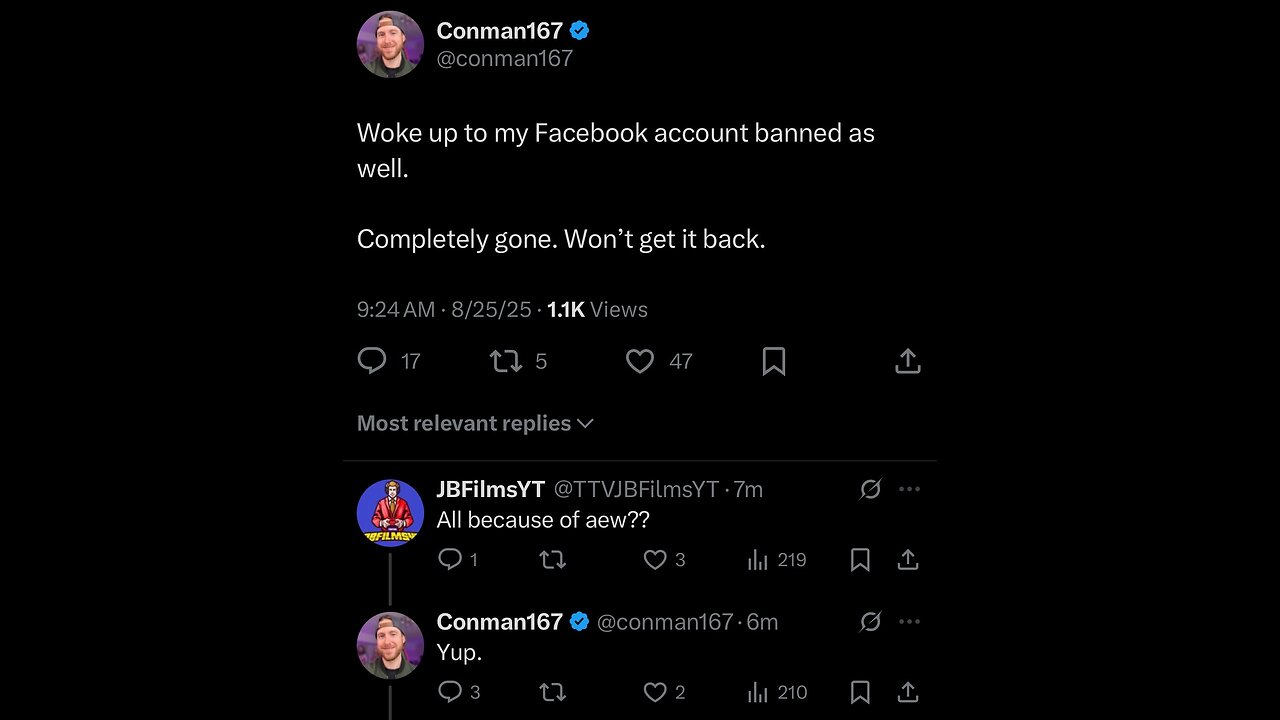
Task: Open more options on JBFilmsYT's reply
Action: (x=909, y=489)
